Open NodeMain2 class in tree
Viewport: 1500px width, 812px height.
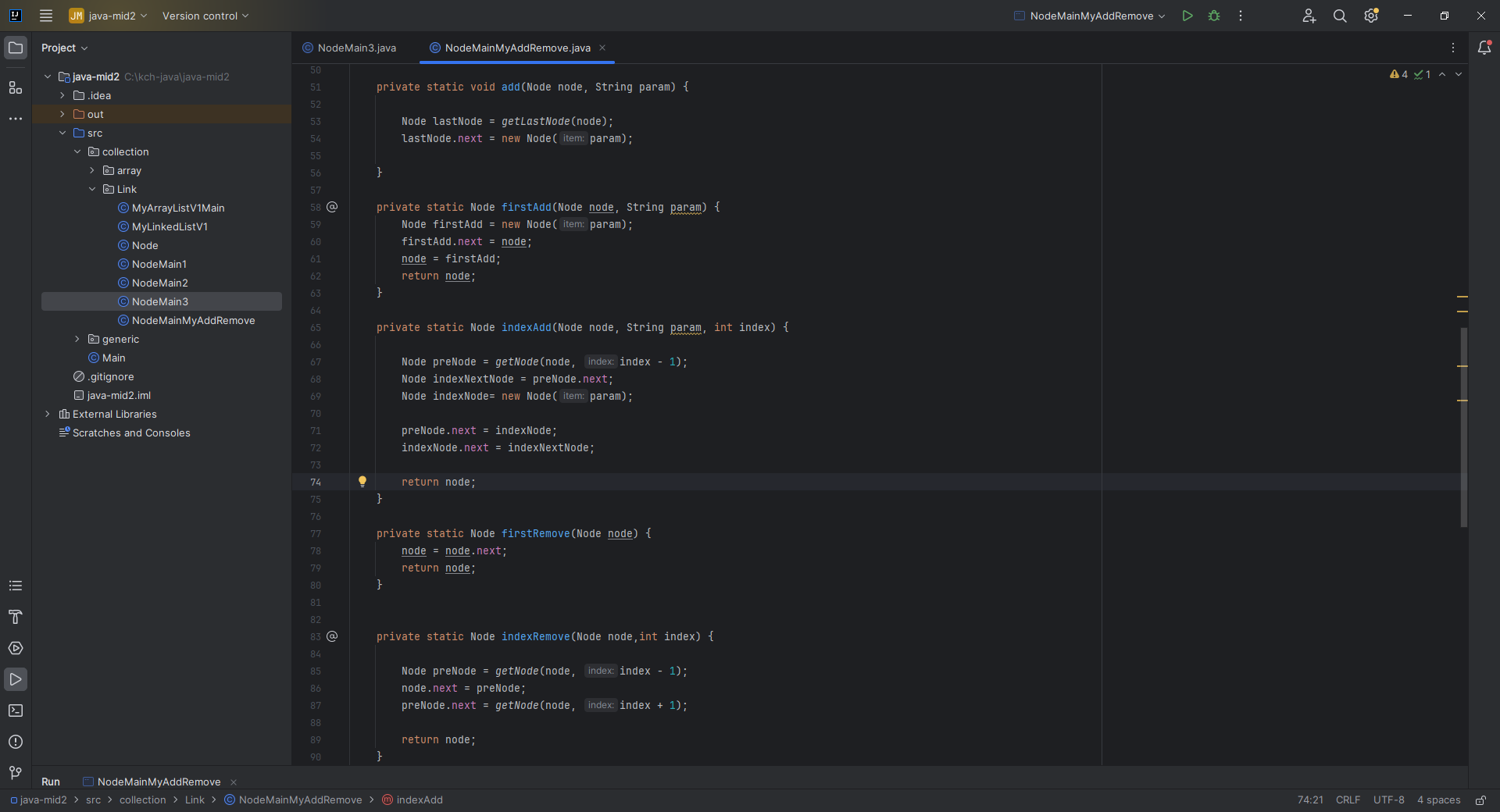(x=159, y=283)
